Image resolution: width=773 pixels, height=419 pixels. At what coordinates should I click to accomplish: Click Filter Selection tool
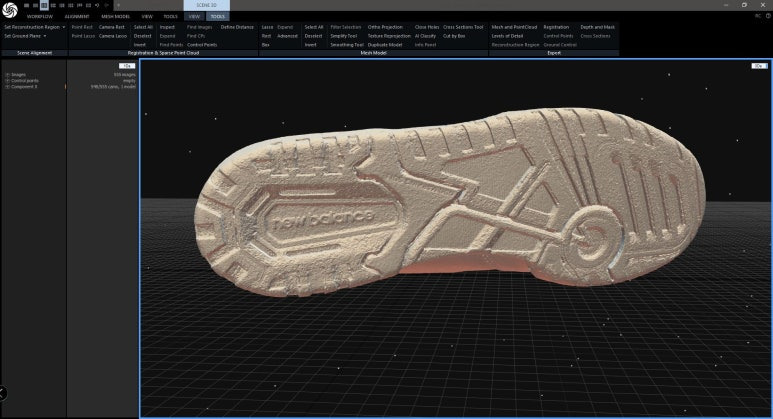coord(346,27)
